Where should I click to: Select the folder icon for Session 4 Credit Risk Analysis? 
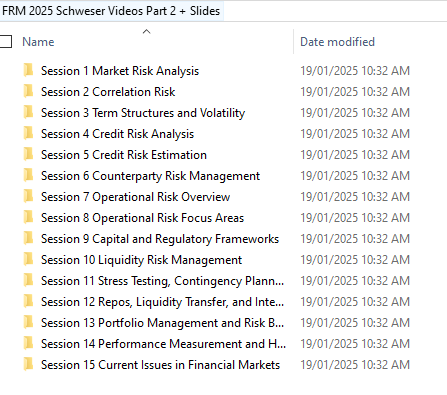click(x=29, y=133)
